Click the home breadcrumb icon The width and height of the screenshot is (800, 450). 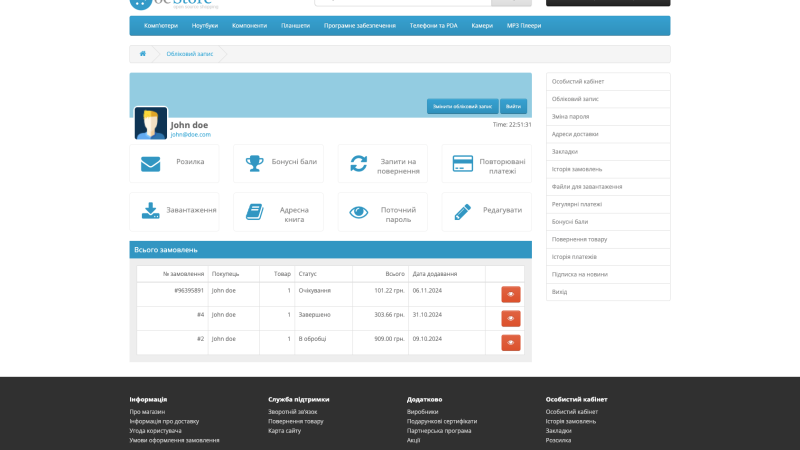143,54
